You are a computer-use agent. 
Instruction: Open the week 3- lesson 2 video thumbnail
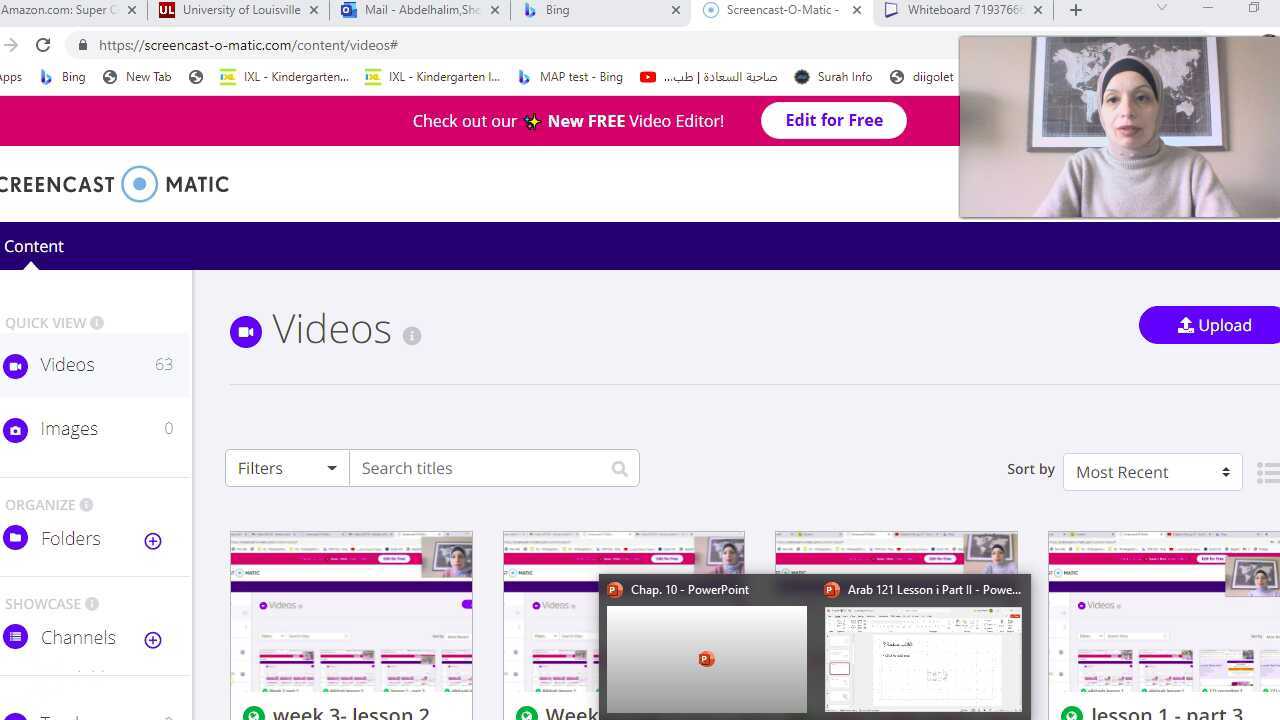coord(351,612)
